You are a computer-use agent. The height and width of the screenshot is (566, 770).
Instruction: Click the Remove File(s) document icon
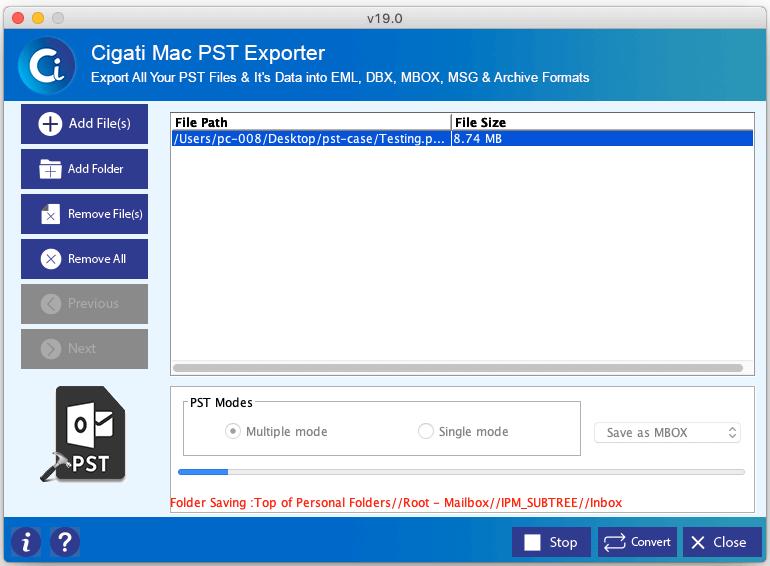pos(50,214)
